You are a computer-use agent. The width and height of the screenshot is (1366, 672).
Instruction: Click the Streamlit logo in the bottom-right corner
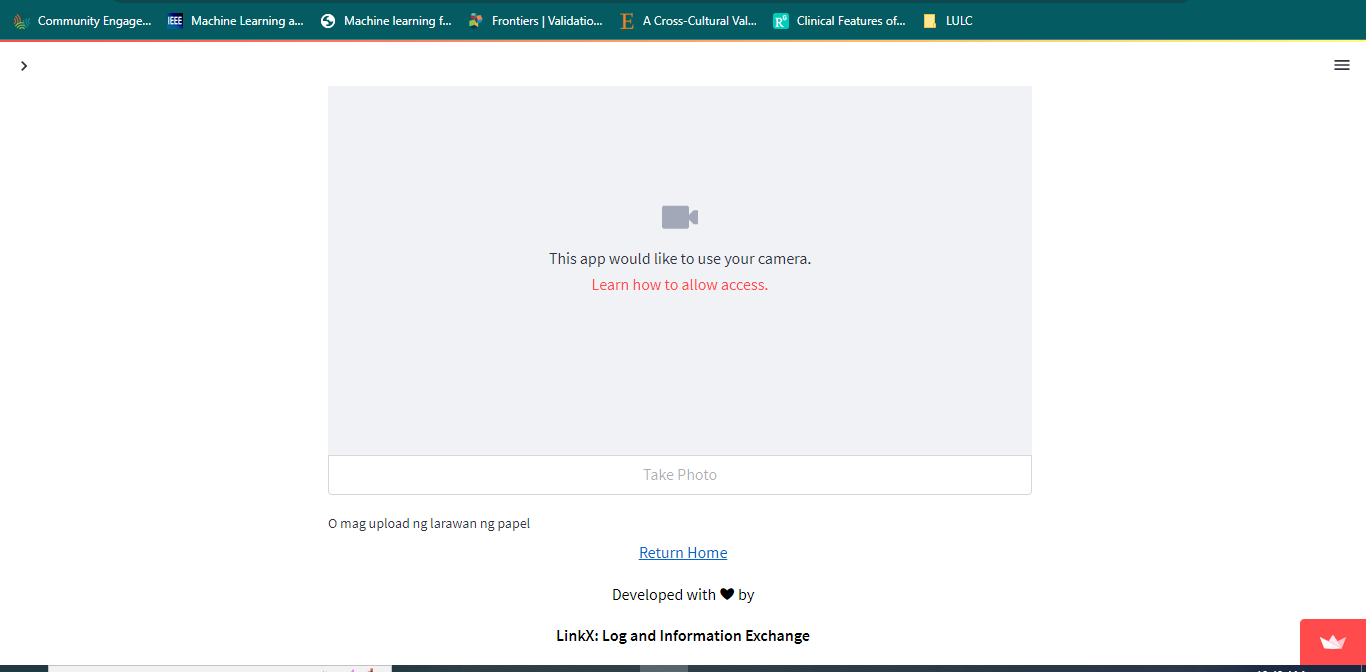[1335, 645]
